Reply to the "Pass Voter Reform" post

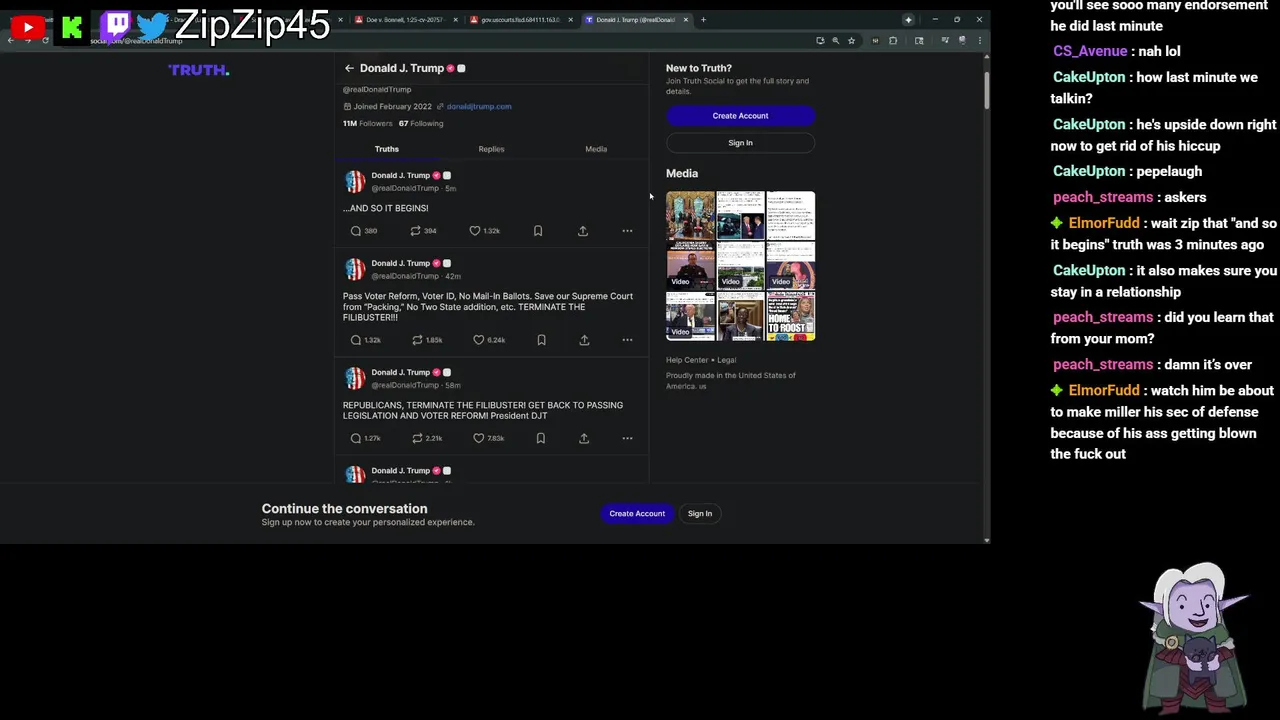click(x=365, y=340)
